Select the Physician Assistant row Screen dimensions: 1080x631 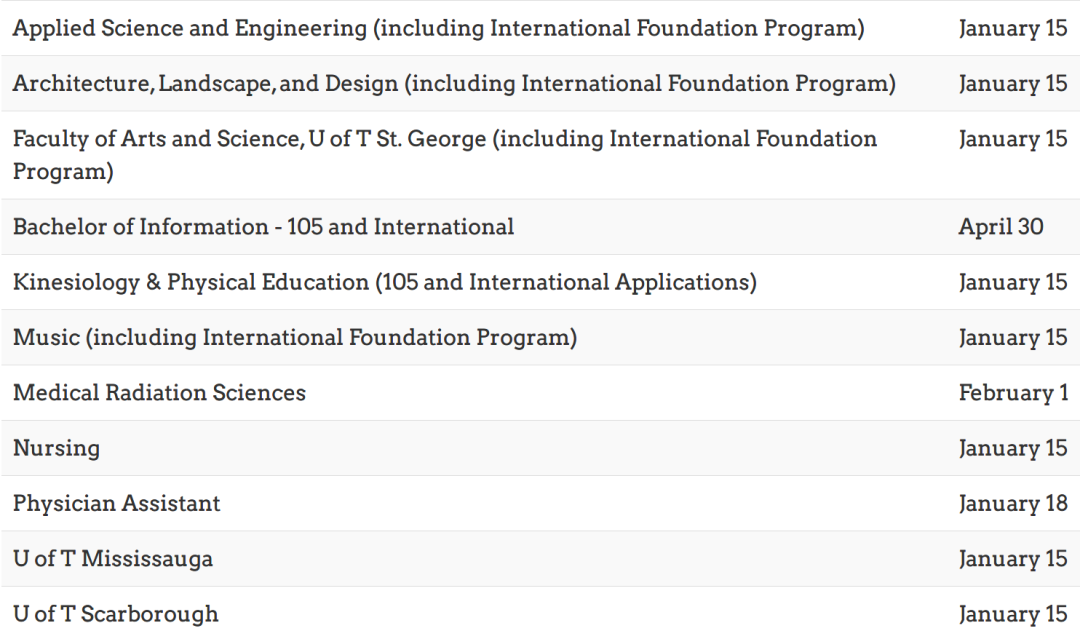click(x=540, y=504)
